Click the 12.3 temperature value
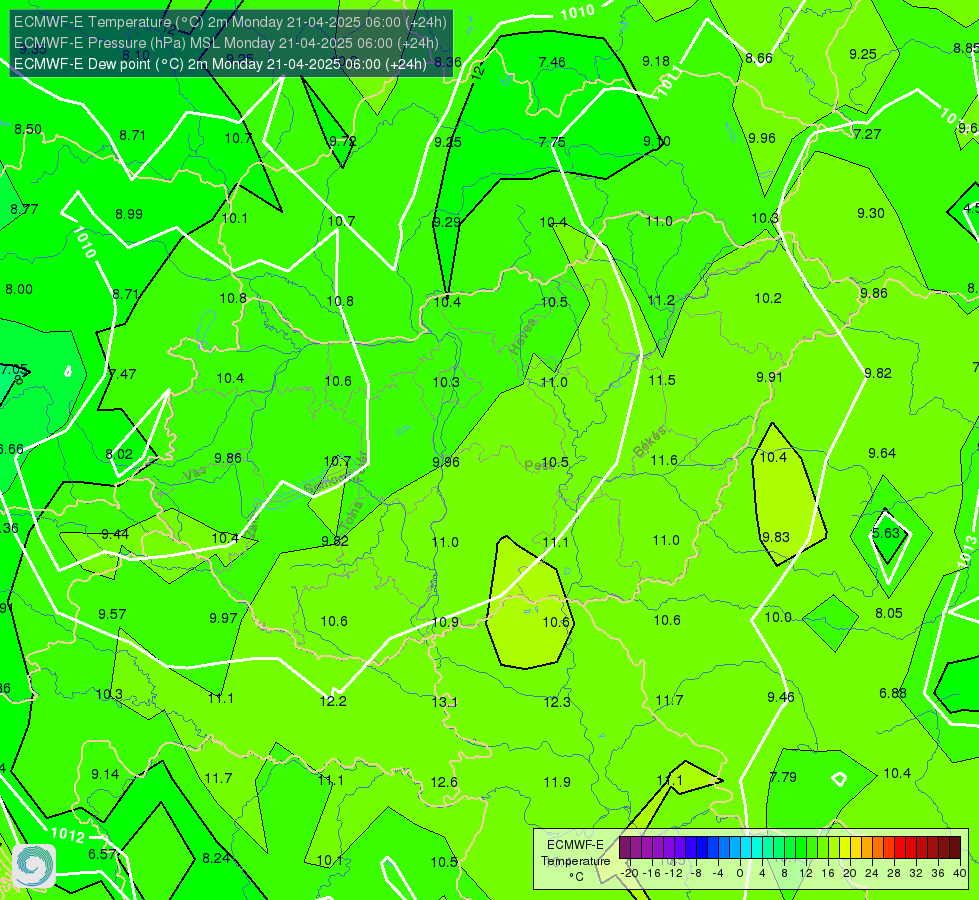The height and width of the screenshot is (900, 979). [557, 702]
